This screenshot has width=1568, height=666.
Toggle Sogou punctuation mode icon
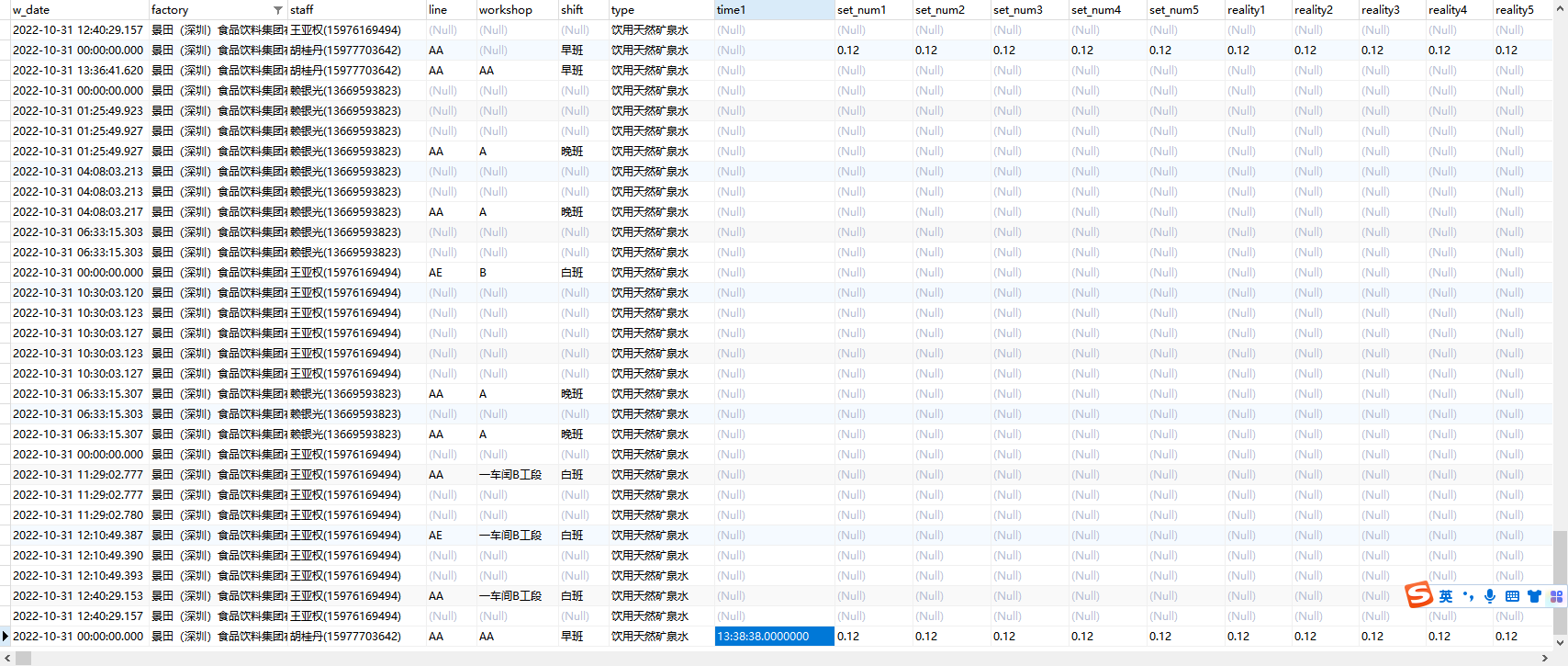1468,596
